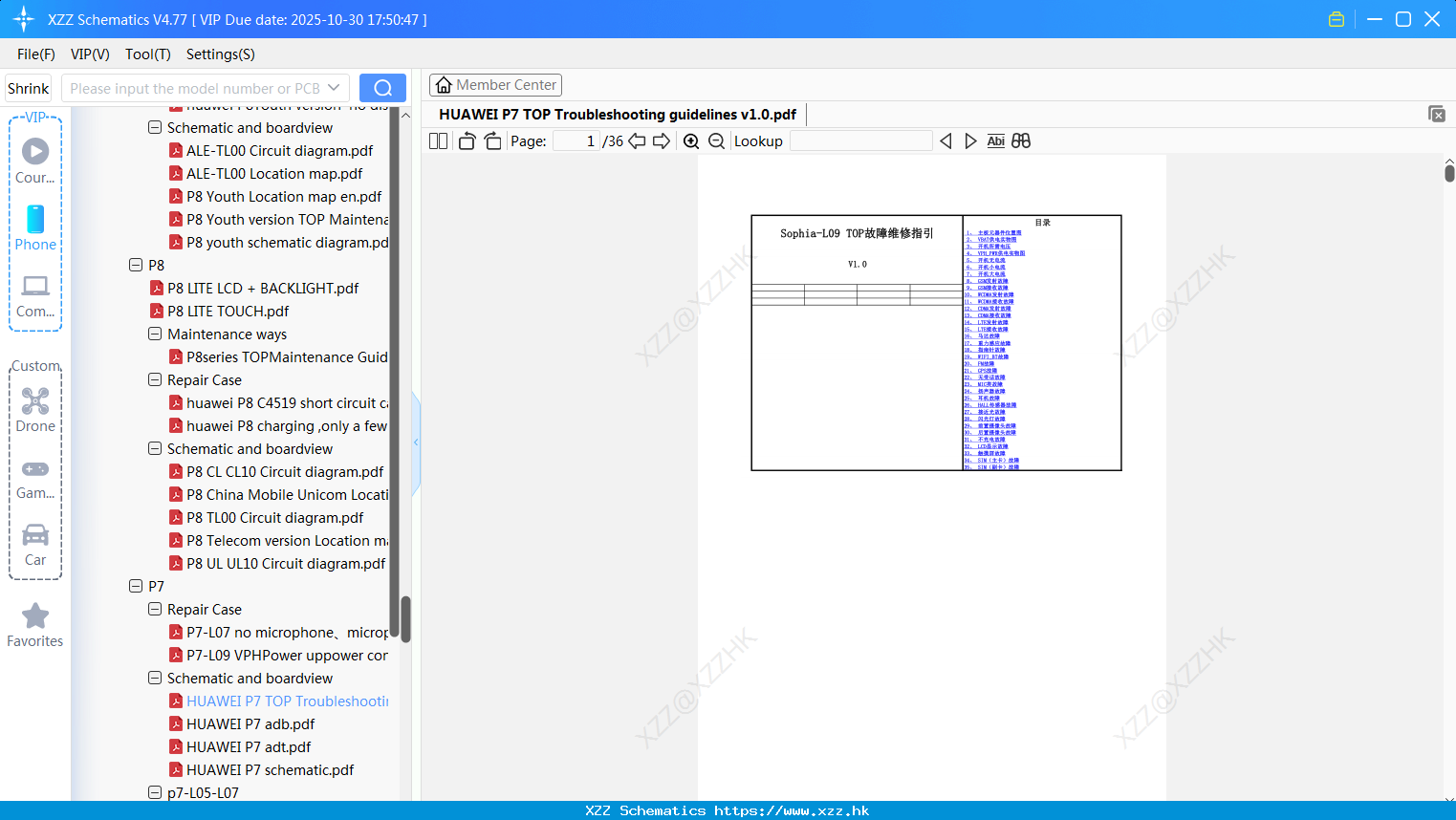Open the Game console category
The width and height of the screenshot is (1456, 820).
point(35,478)
